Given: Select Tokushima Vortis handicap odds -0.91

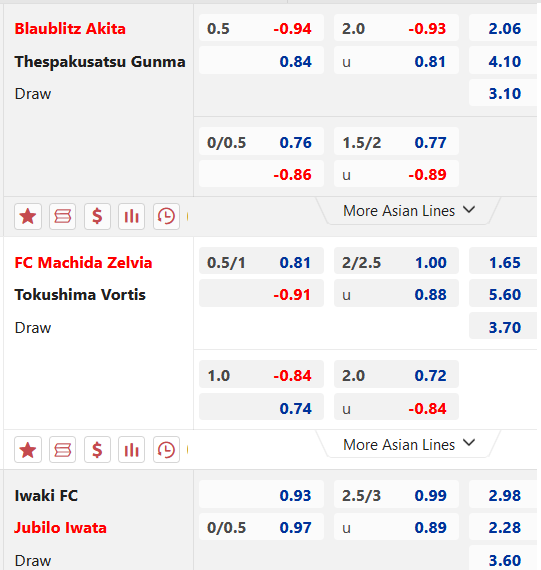Looking at the screenshot, I should tap(261, 294).
